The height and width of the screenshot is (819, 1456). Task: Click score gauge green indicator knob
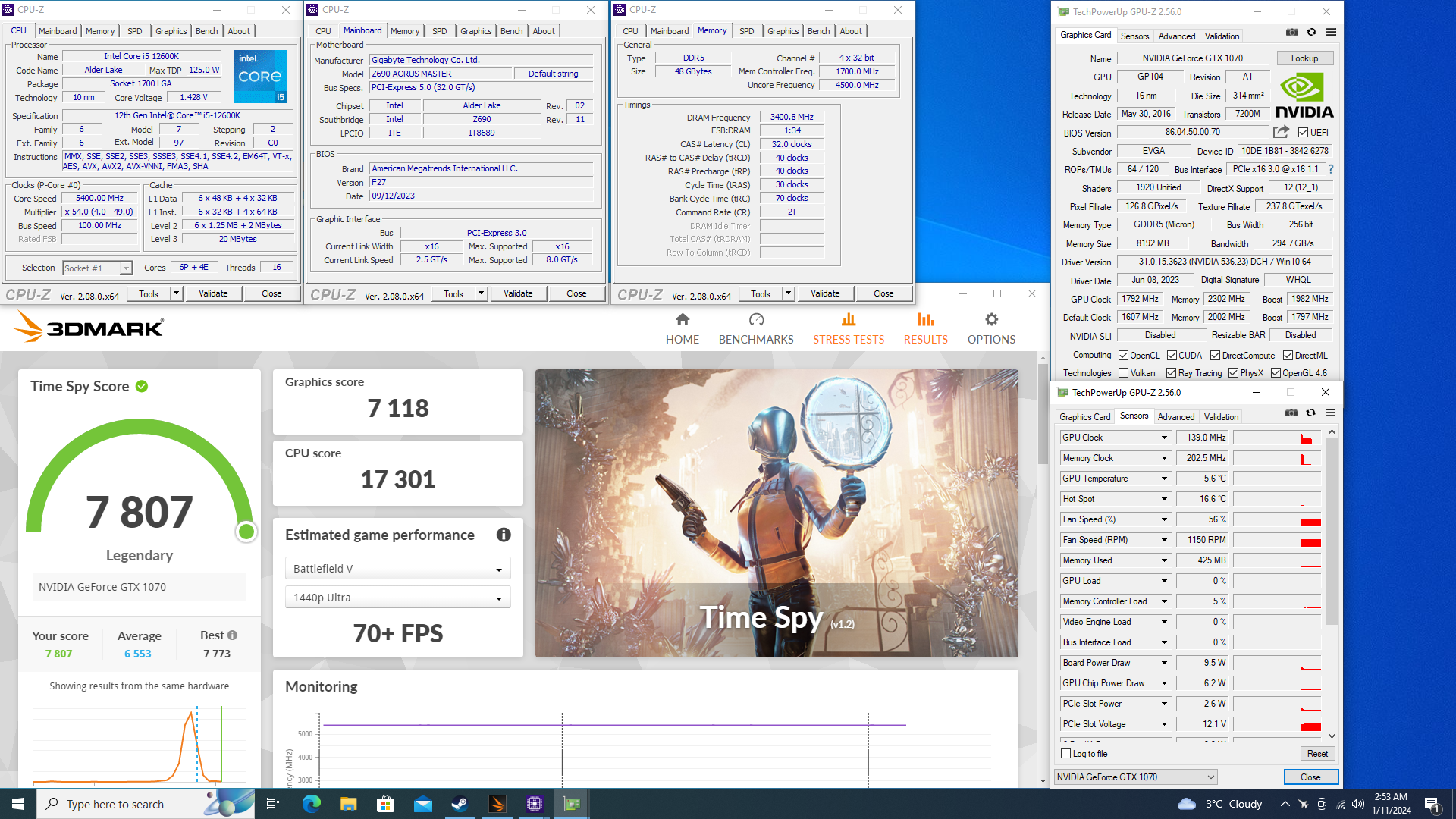click(x=246, y=532)
